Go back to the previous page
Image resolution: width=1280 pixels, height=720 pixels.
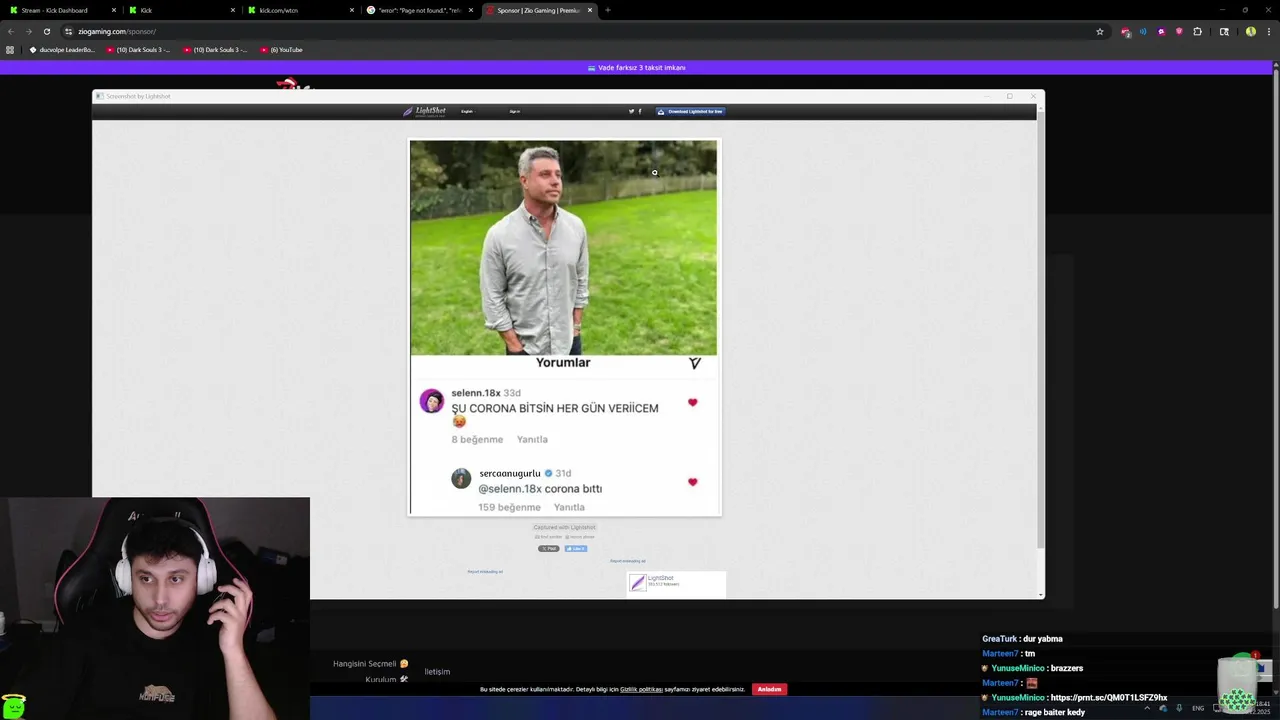pos(11,31)
